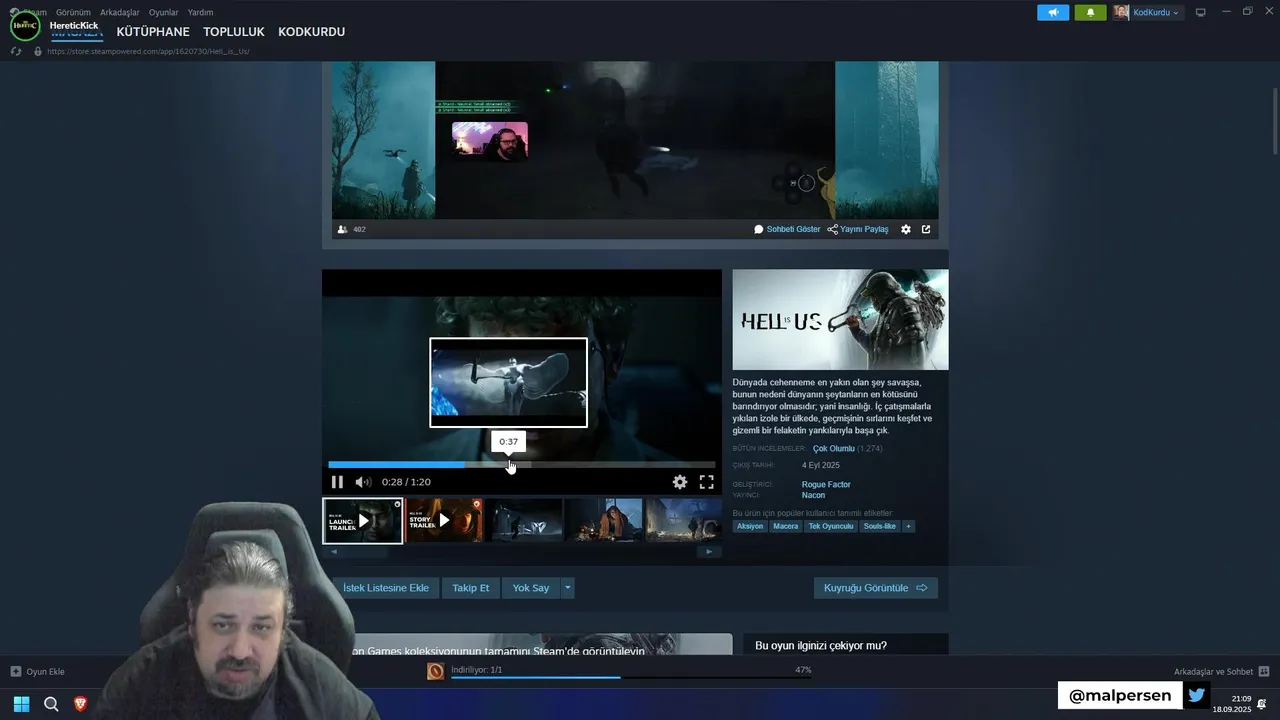
Task: Click Sohbeti Göster on broadcast
Action: (x=787, y=229)
